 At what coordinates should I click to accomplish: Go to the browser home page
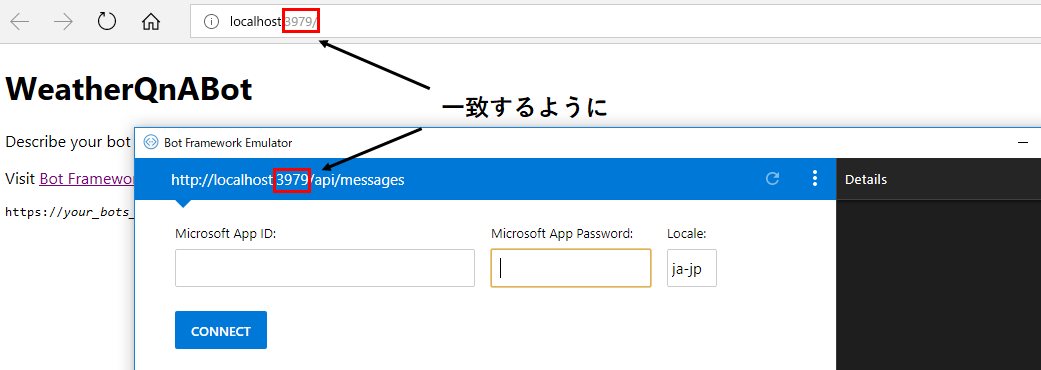[x=151, y=22]
